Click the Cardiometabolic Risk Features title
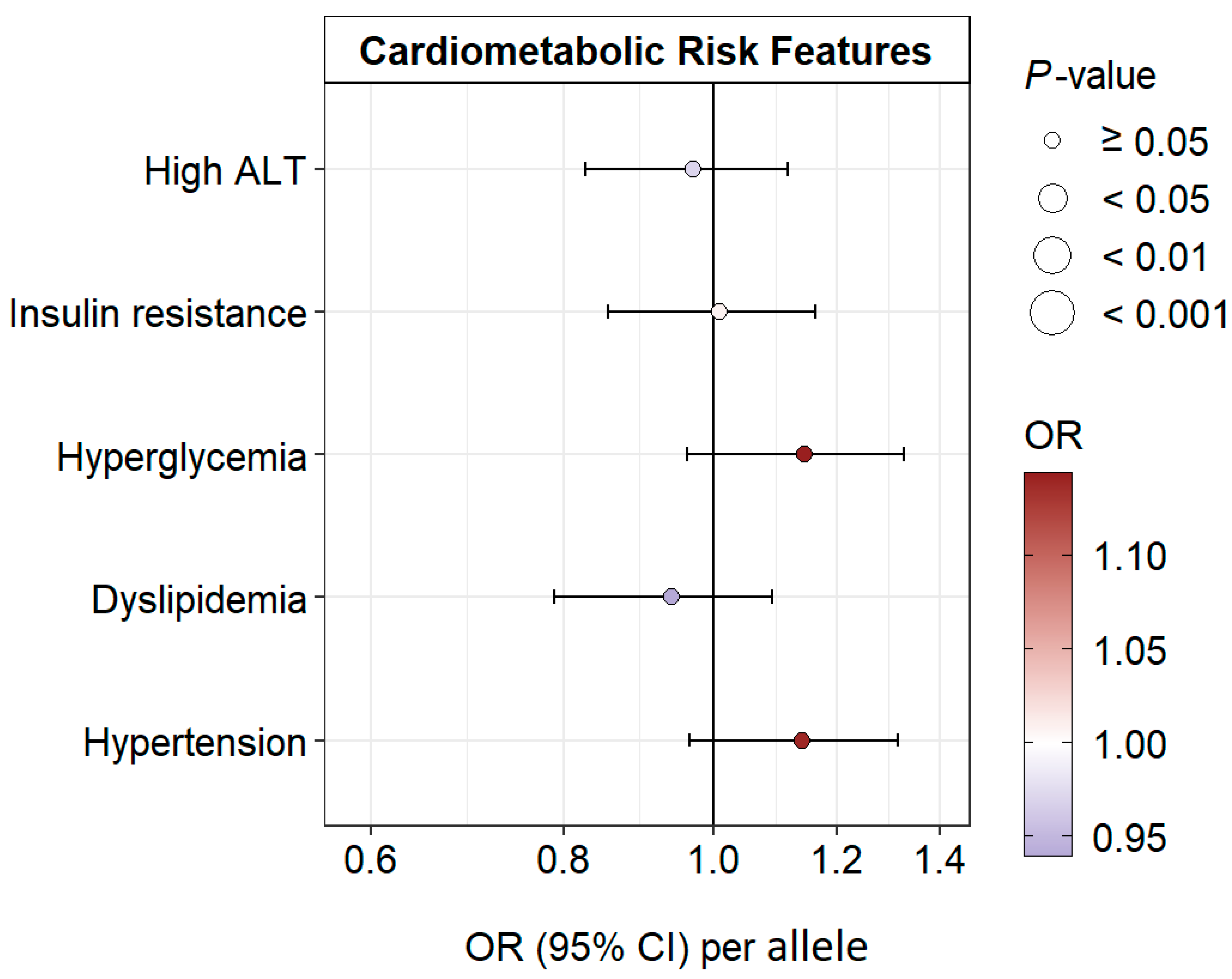The width and height of the screenshot is (1232, 979). click(646, 51)
